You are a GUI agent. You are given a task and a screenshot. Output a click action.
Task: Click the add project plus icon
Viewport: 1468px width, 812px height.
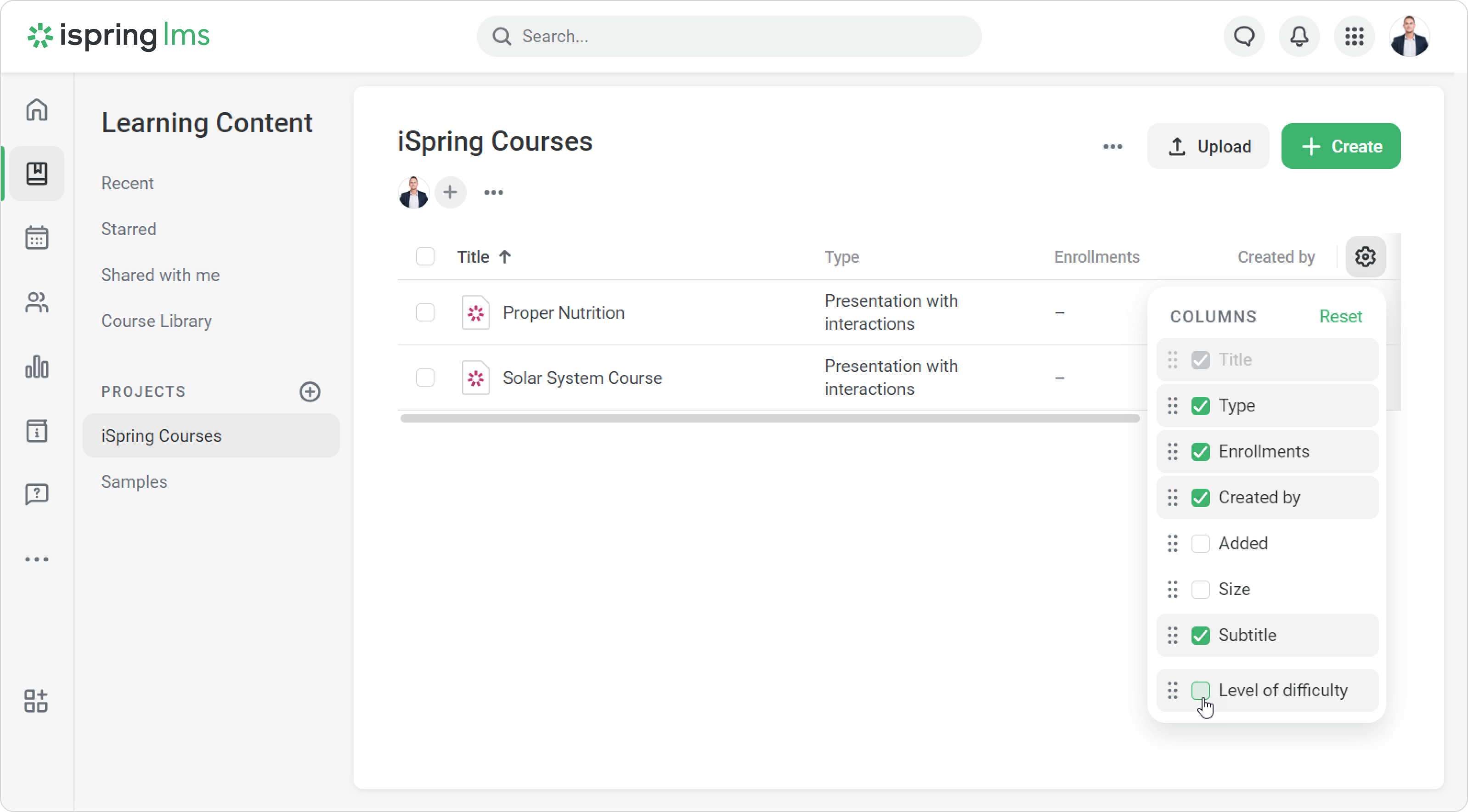(x=310, y=391)
